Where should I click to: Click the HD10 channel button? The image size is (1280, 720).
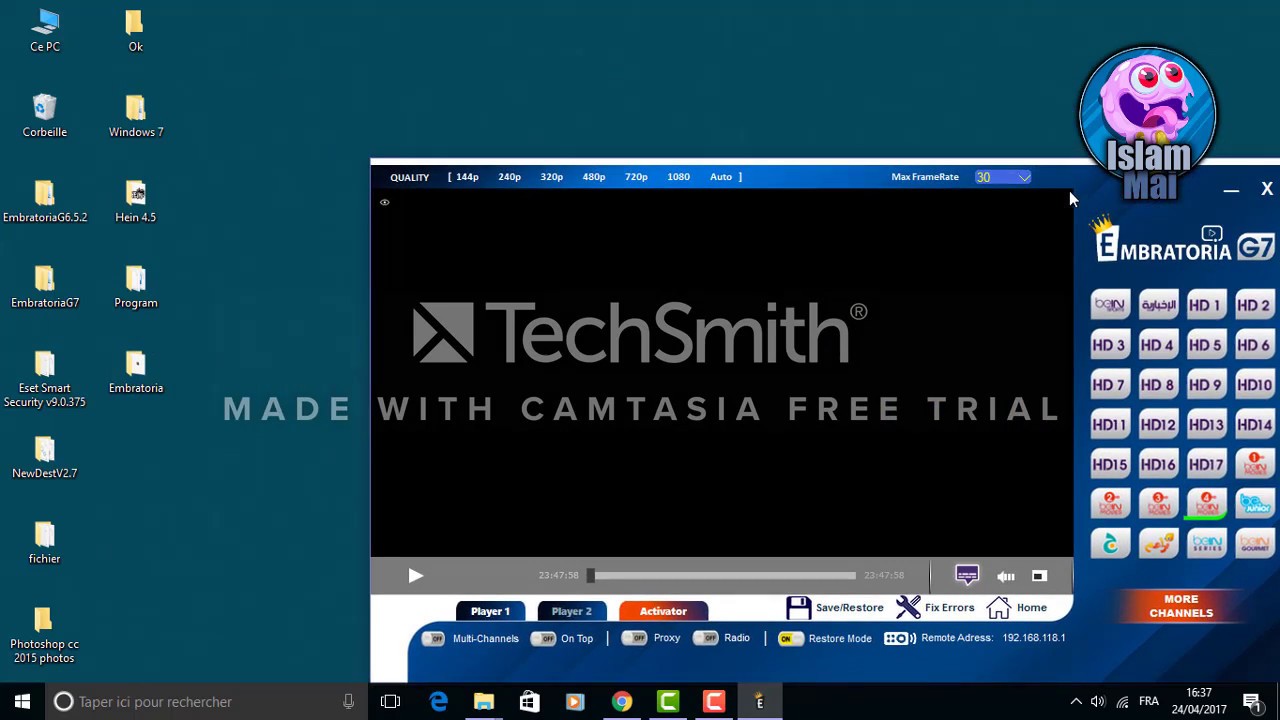point(1254,384)
